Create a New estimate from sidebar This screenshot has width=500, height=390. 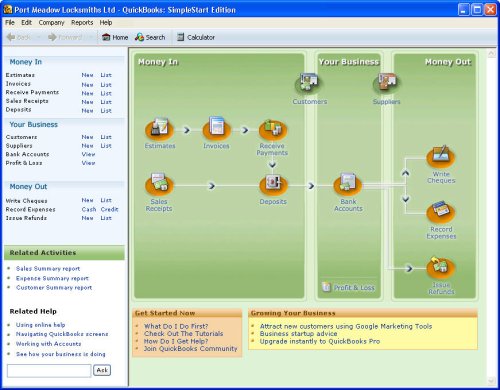pos(87,75)
